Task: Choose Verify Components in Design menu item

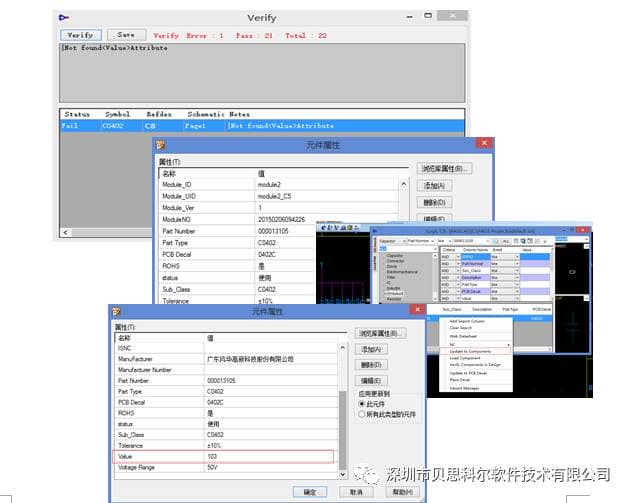Action: tap(475, 365)
